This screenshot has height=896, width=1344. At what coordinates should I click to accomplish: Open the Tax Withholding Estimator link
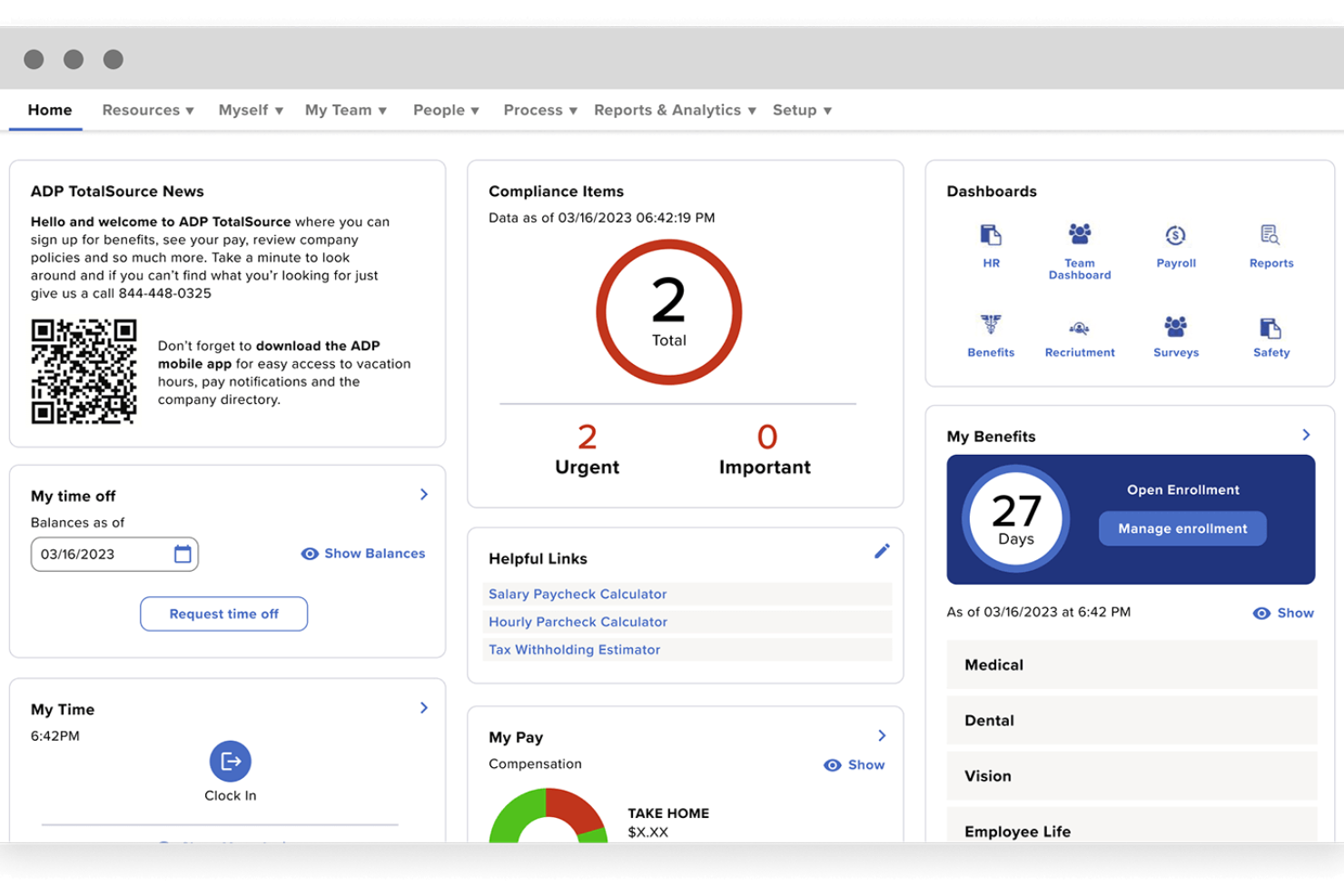tap(574, 650)
